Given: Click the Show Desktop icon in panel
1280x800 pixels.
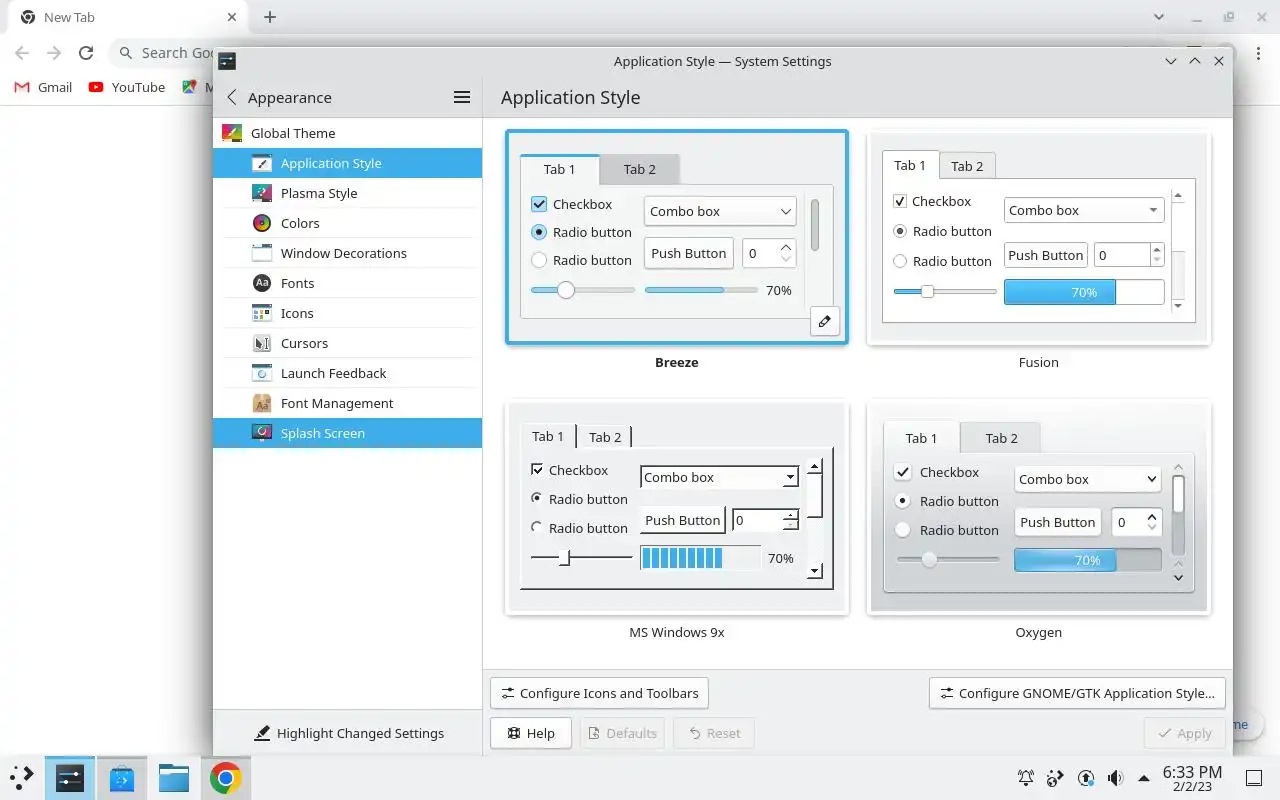Looking at the screenshot, I should [x=1254, y=778].
